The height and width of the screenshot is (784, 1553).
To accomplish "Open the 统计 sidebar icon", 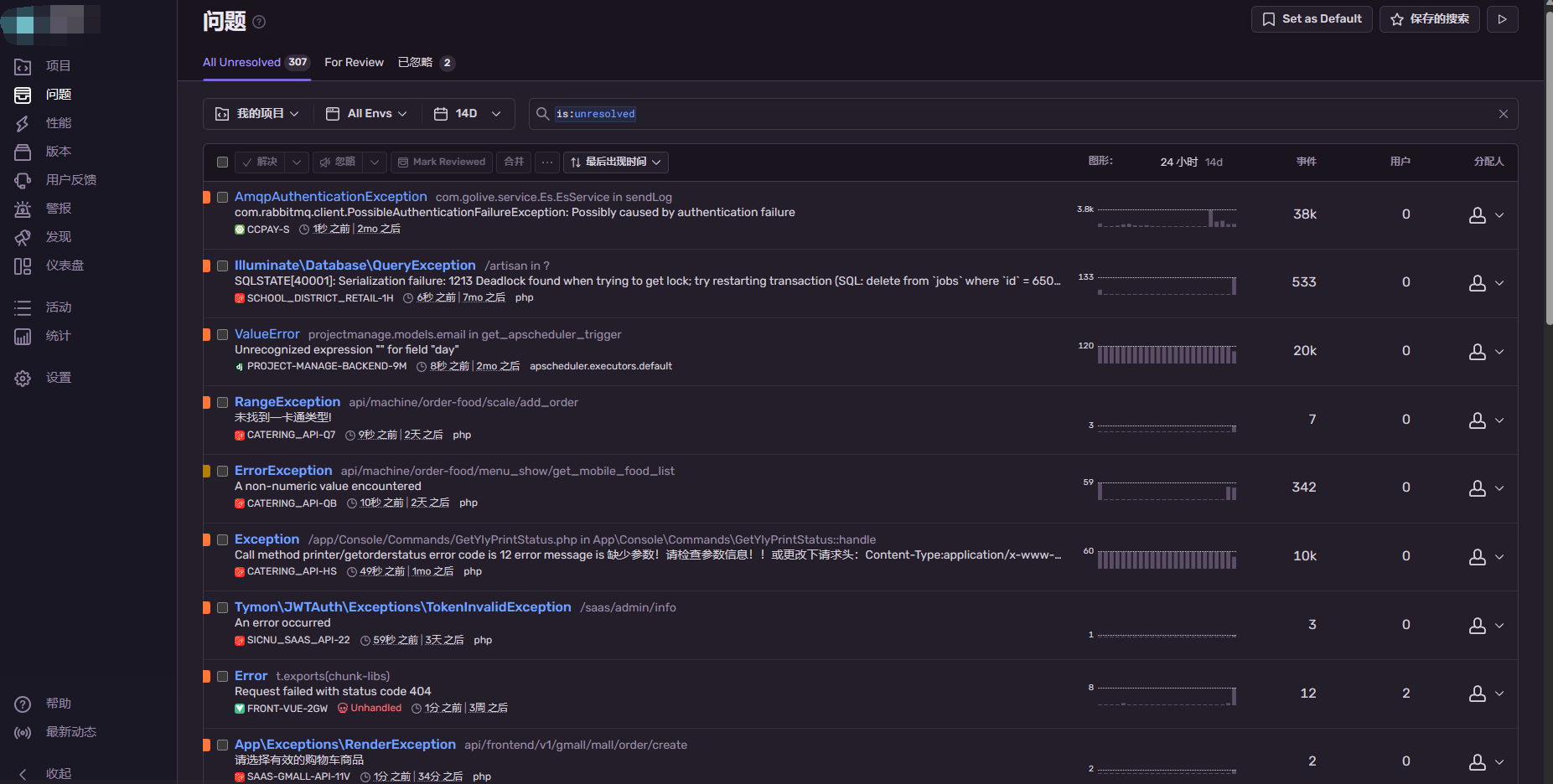I will click(x=23, y=336).
